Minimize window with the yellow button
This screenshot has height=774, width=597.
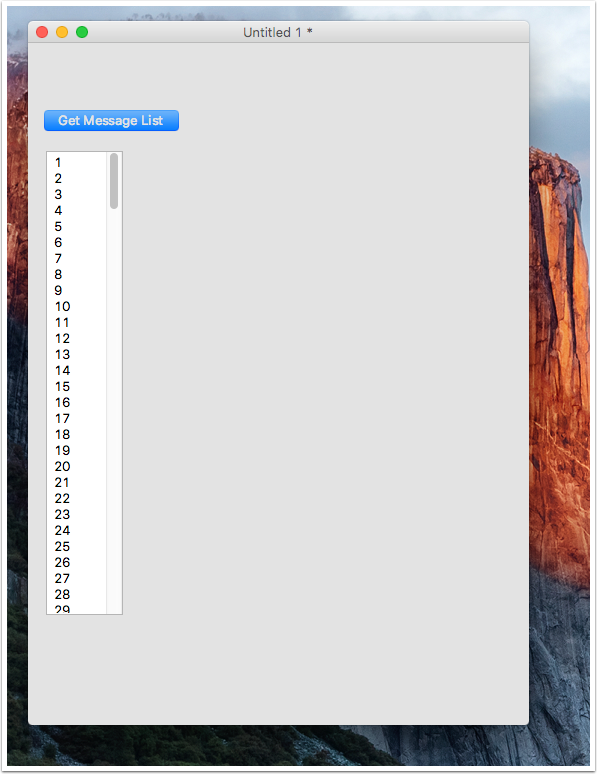62,32
